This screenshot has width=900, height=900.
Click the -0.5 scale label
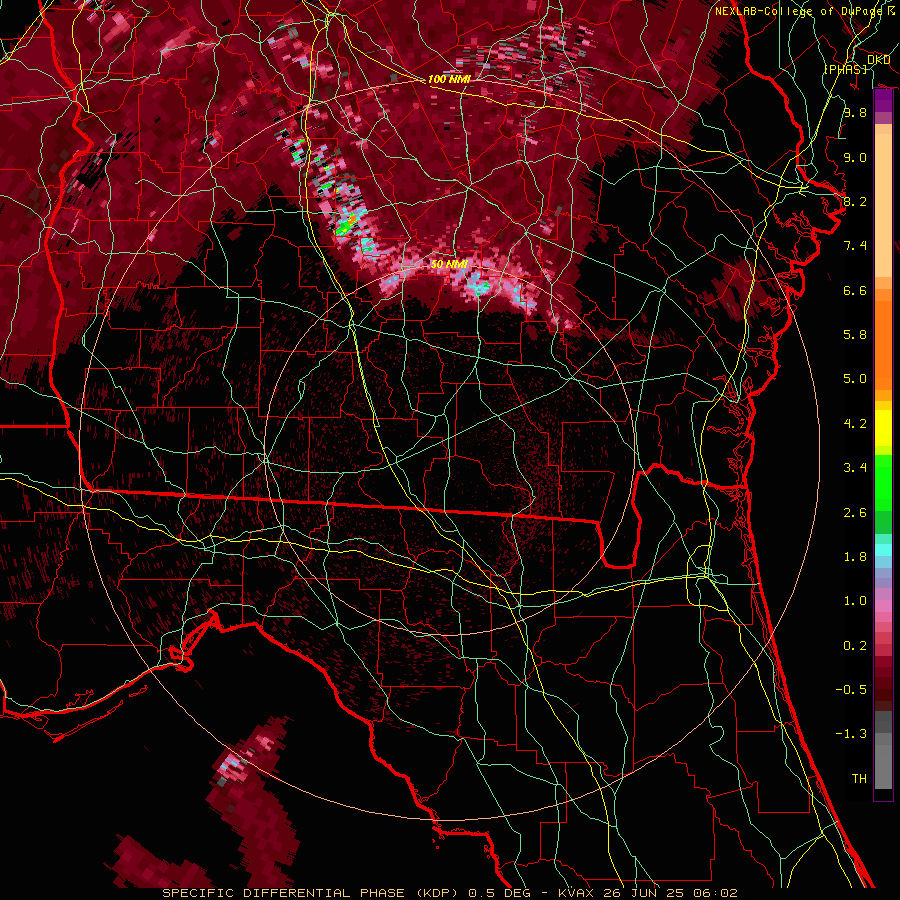(x=851, y=690)
